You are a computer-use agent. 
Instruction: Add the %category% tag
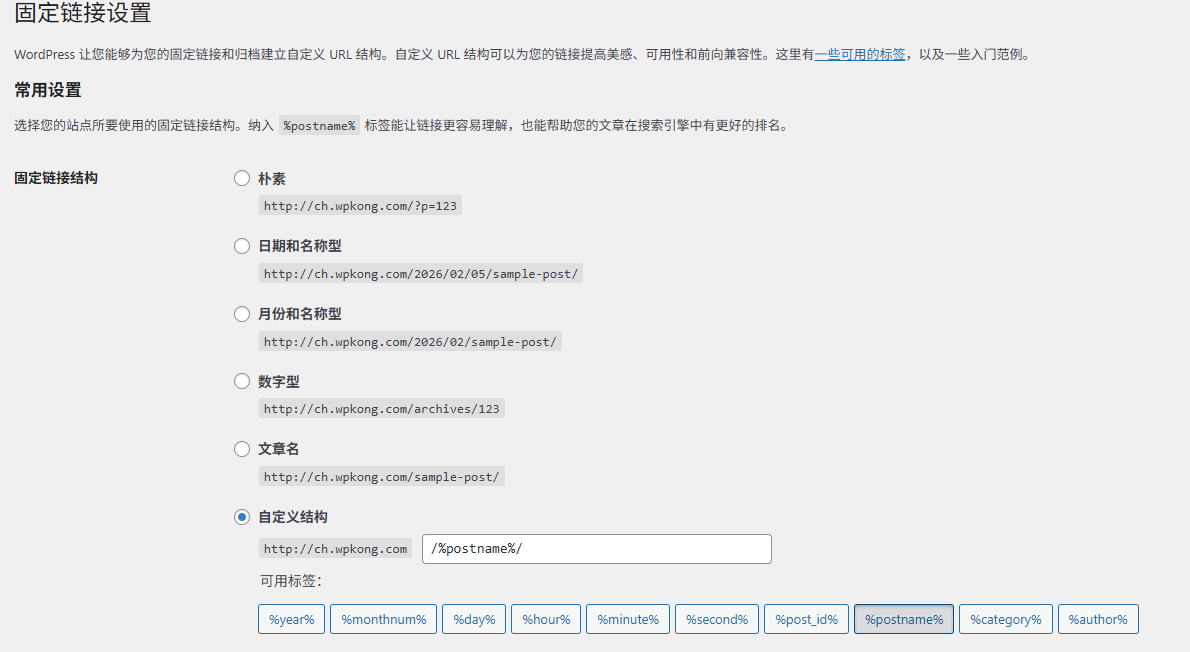tap(1005, 618)
